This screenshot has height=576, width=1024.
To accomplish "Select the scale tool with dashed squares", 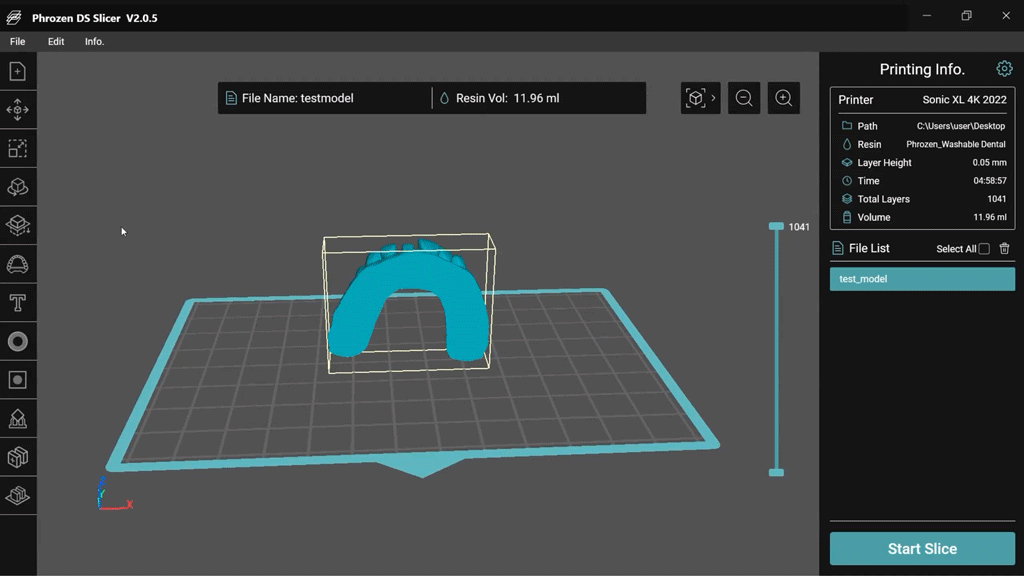I will 18,148.
